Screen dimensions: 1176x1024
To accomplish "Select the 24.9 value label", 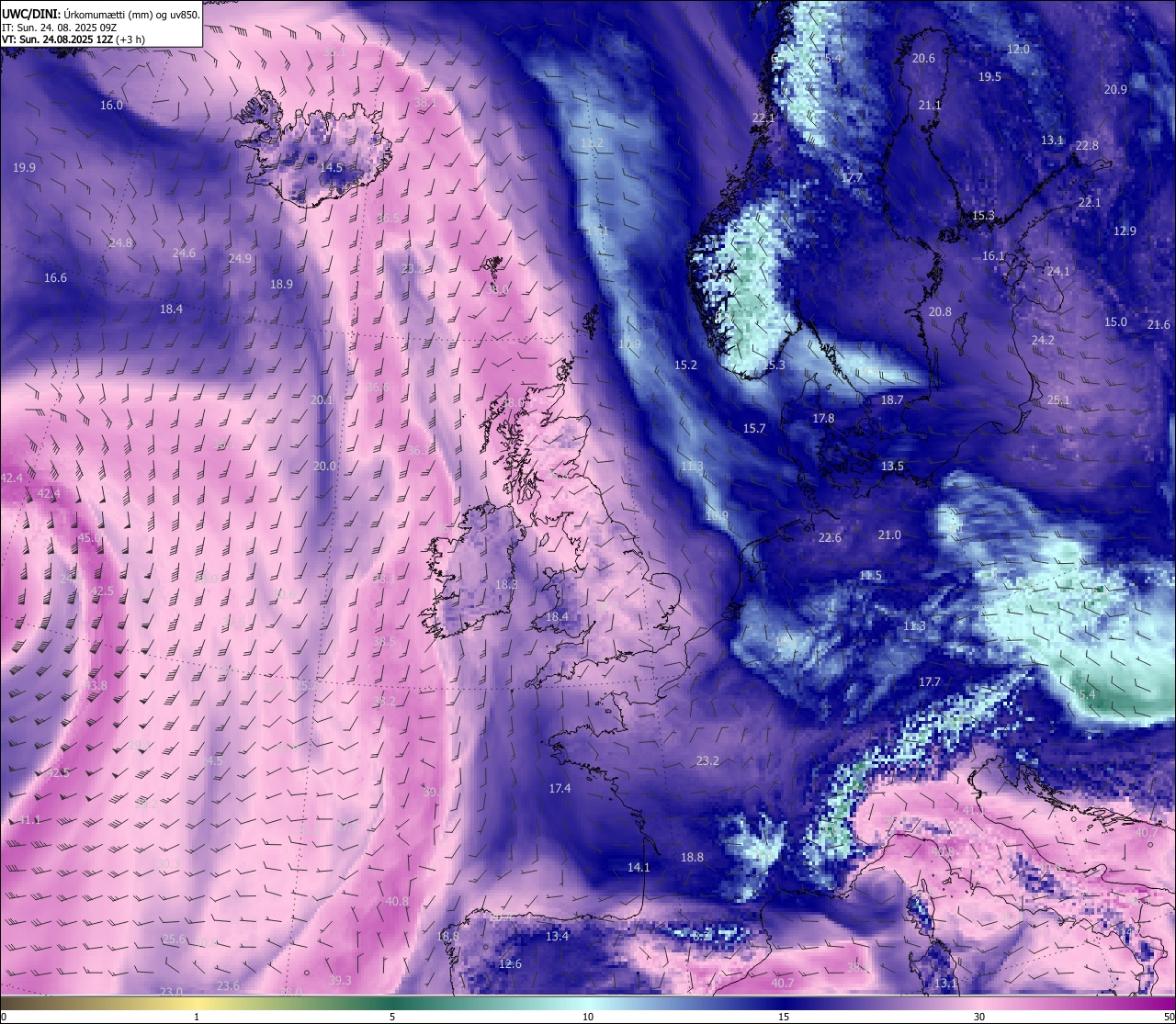I will [240, 259].
